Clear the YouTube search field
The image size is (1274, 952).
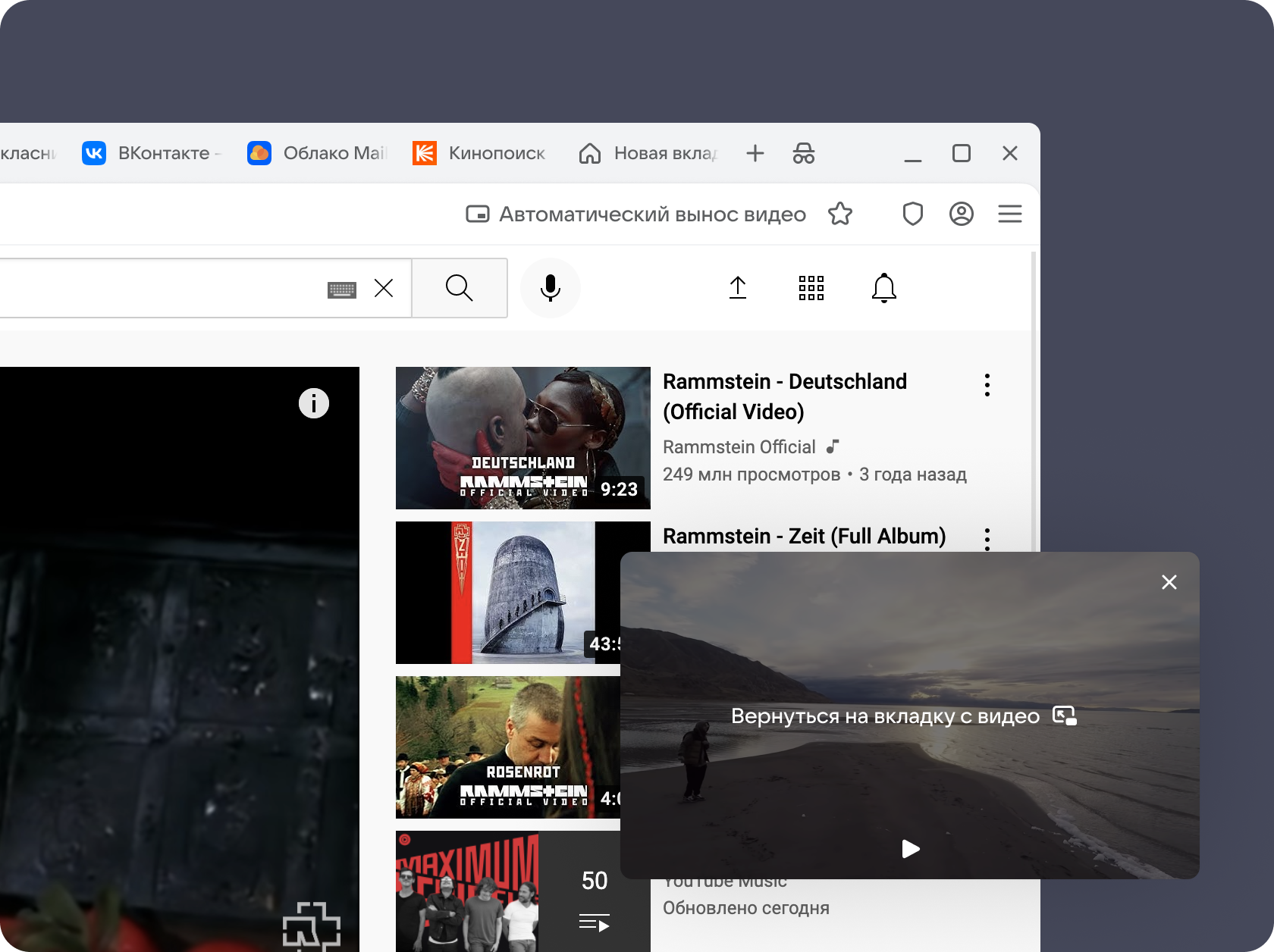(384, 288)
